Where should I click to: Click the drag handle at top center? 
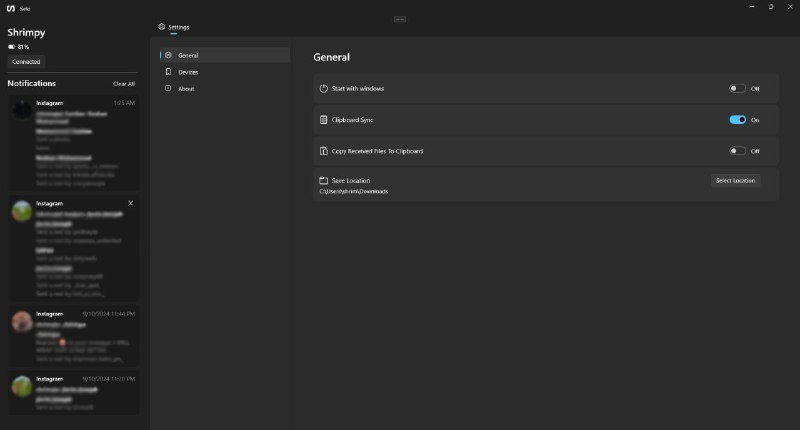click(x=399, y=19)
